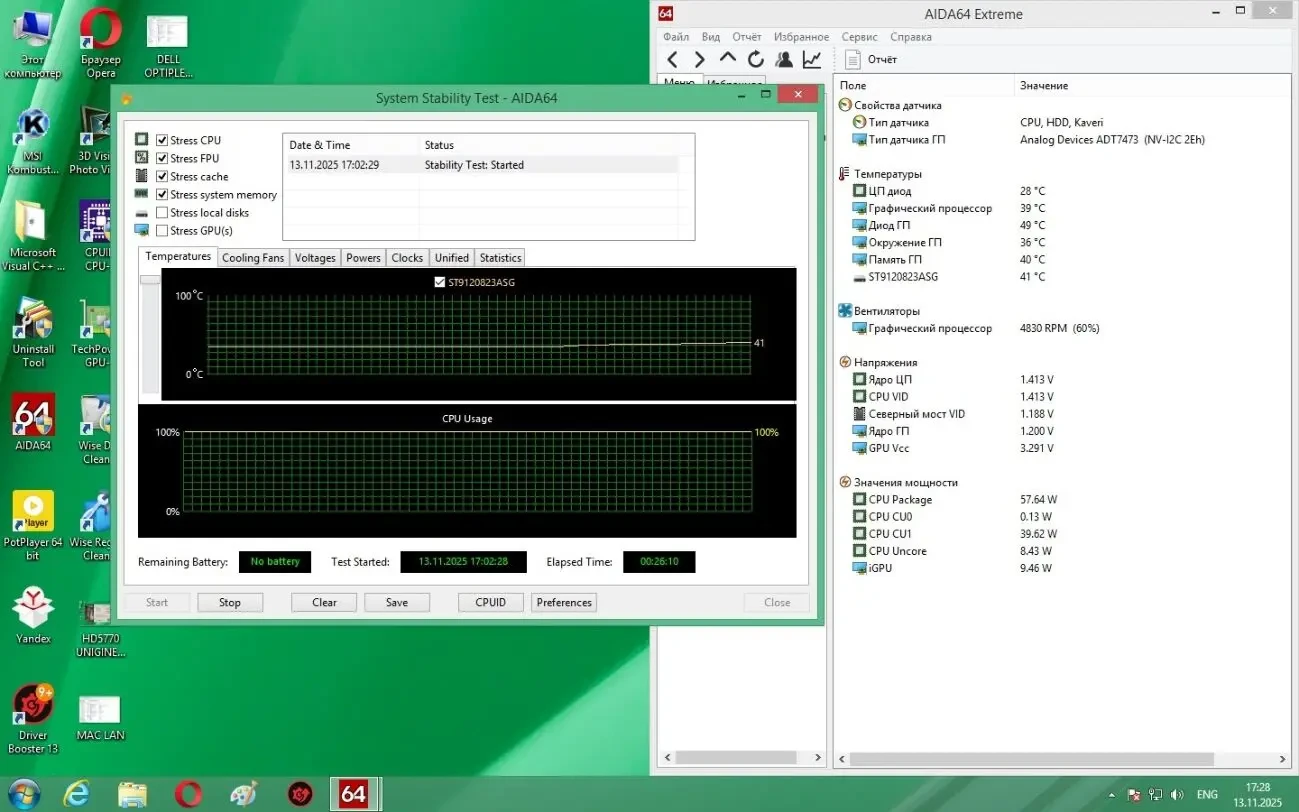
Task: Click the user manager icon in AIDA64 toolbar
Action: point(783,59)
